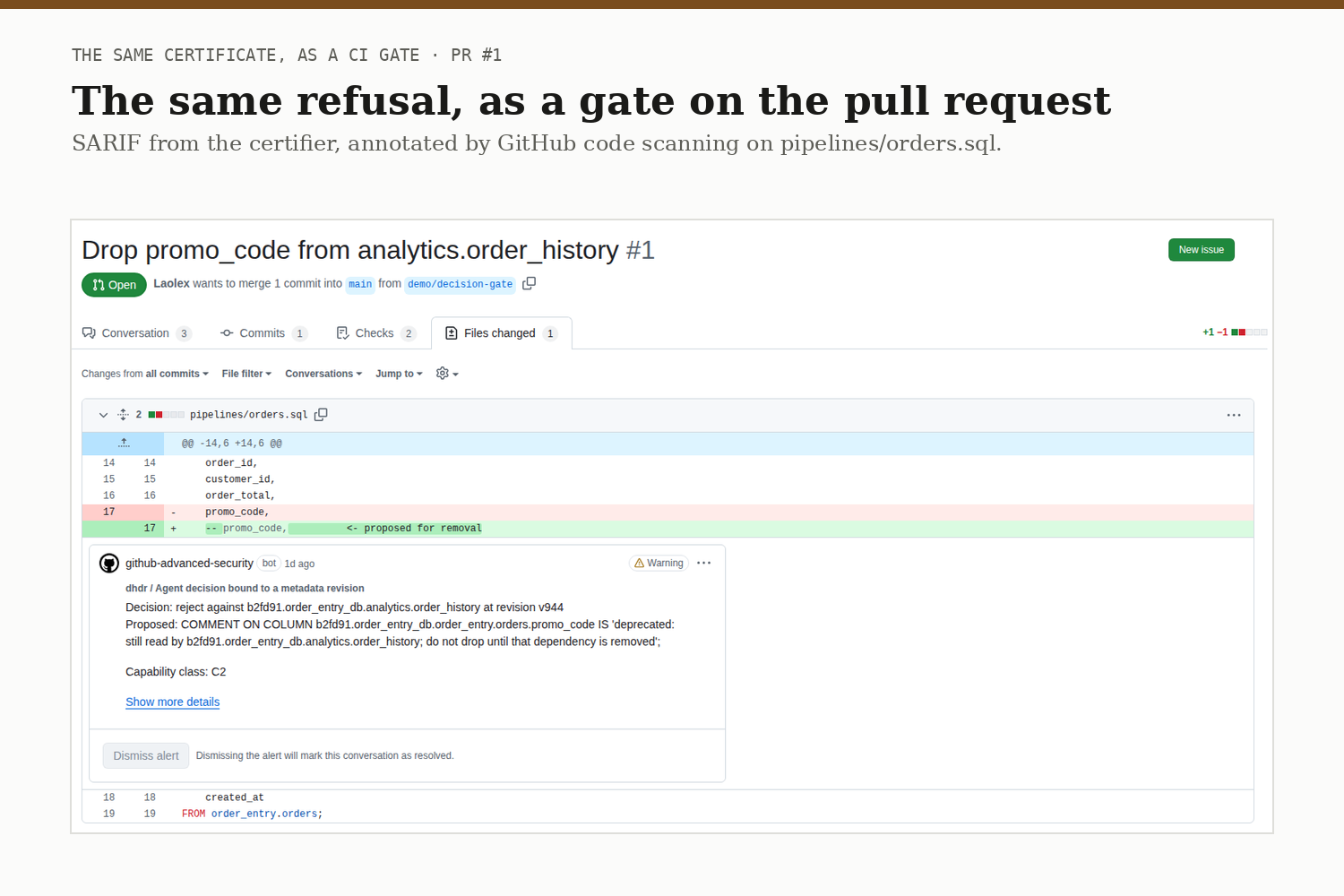
Task: Open the Commits tab
Action: coord(263,333)
